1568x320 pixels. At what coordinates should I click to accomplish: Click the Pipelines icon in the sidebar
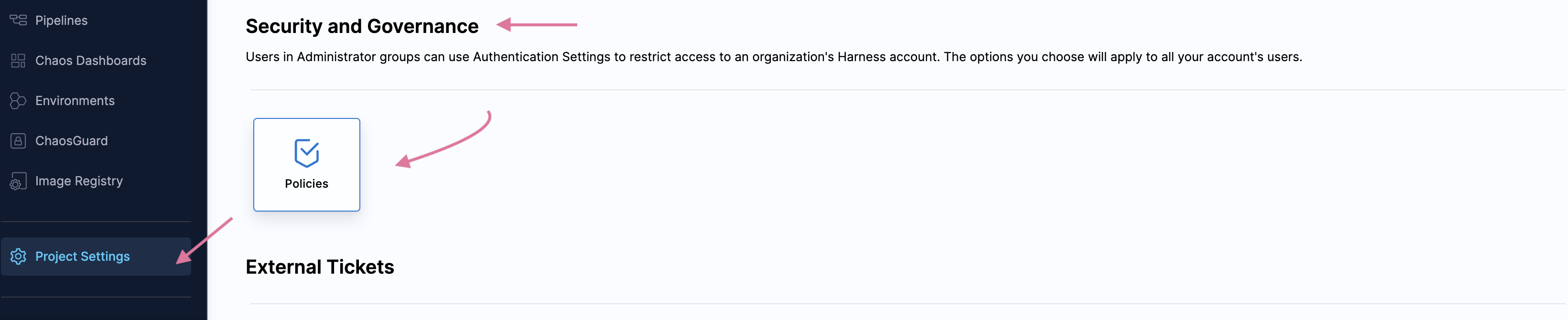tap(18, 20)
